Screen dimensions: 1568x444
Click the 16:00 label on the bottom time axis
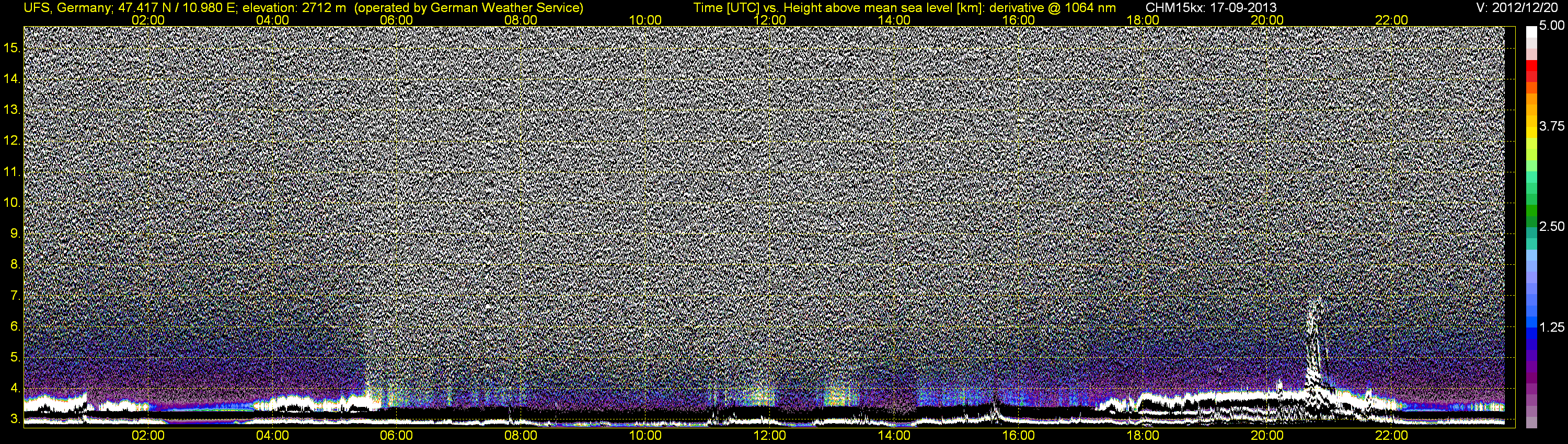(x=1018, y=436)
